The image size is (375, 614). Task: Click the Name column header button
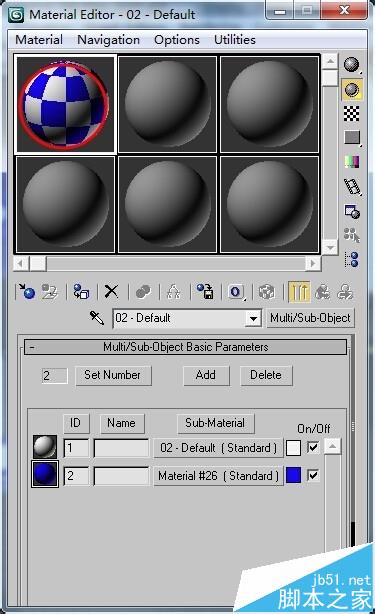coord(122,423)
